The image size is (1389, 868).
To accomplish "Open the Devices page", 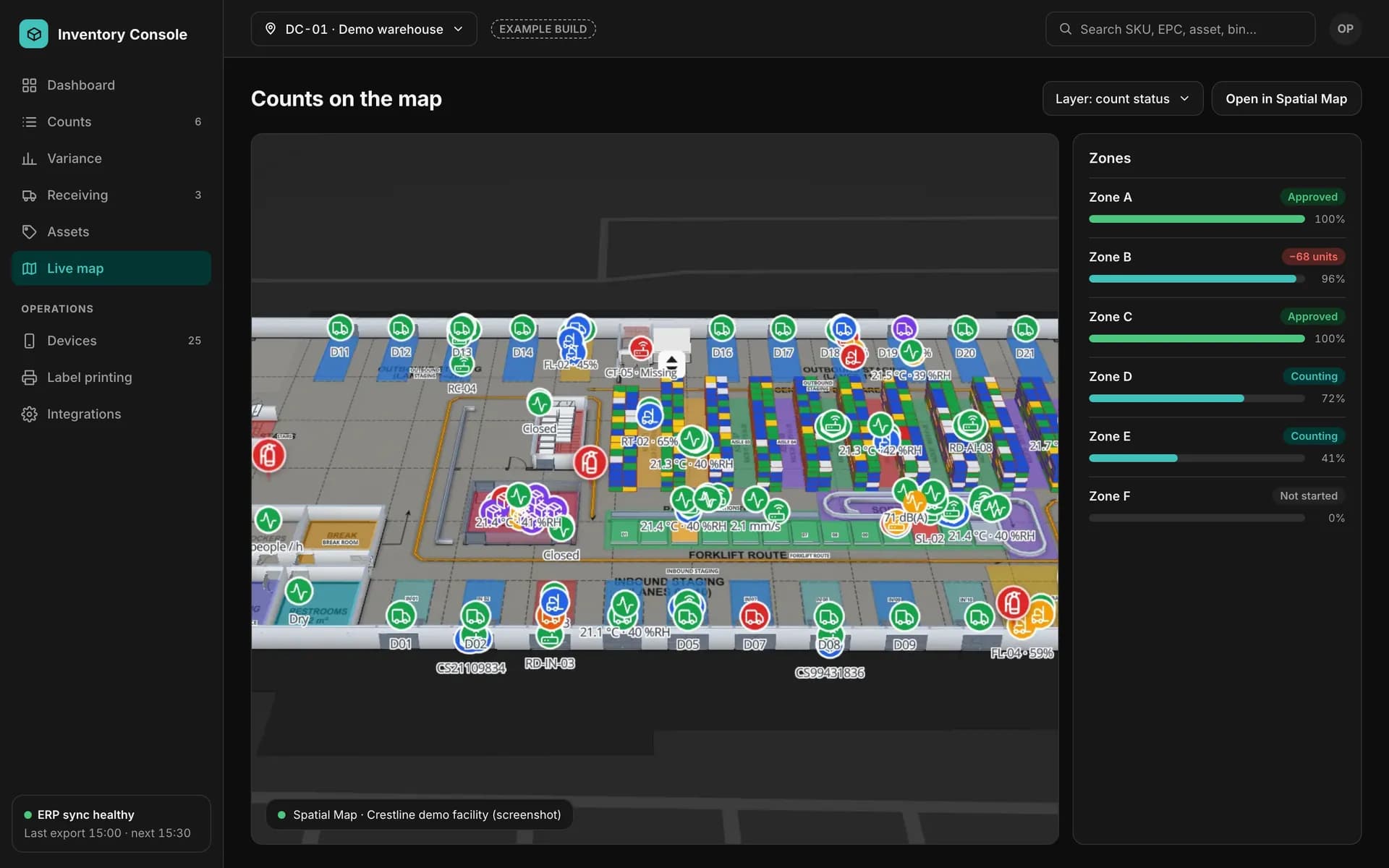I will point(111,341).
